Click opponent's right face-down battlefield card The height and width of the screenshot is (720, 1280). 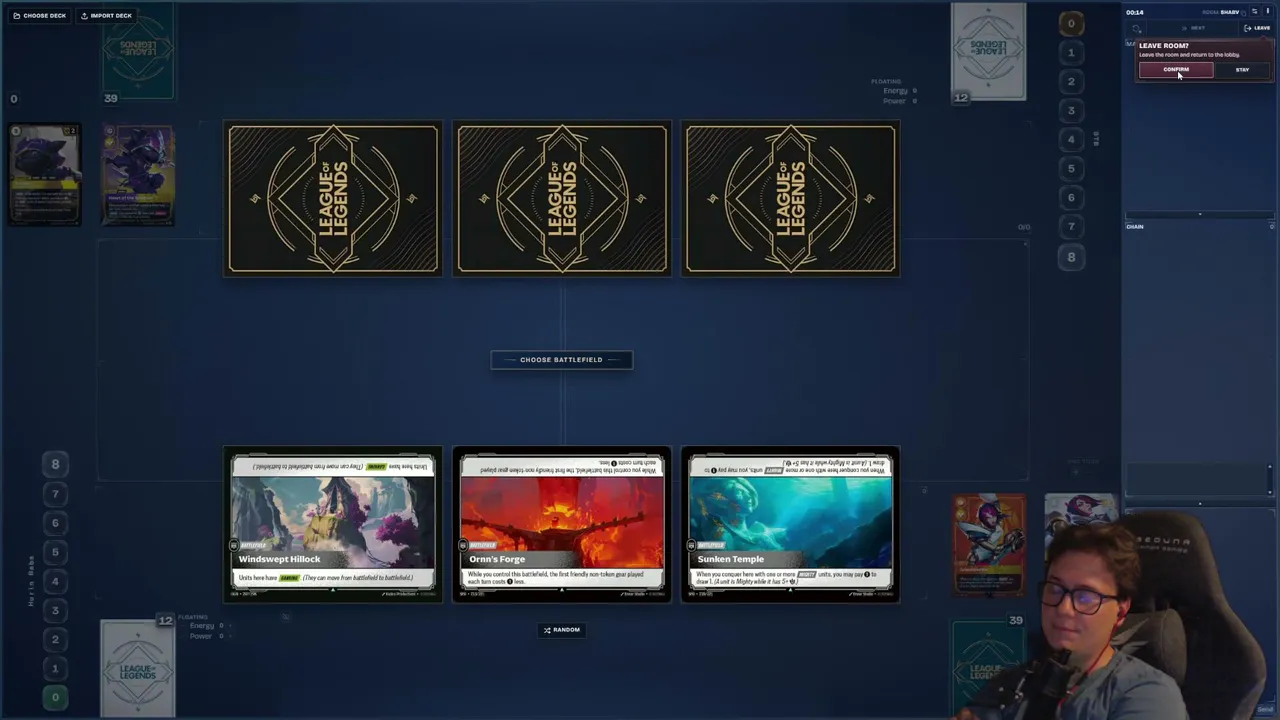pos(790,198)
